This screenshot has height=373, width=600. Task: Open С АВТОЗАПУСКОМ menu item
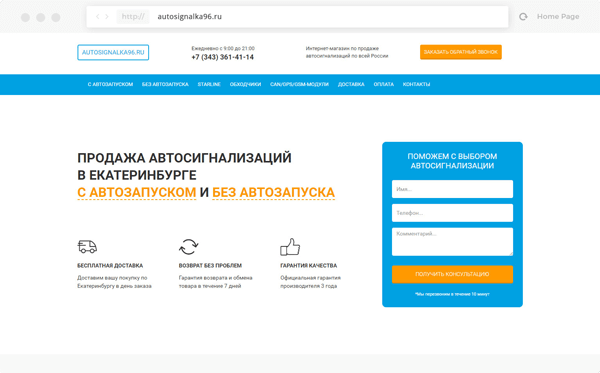click(110, 85)
